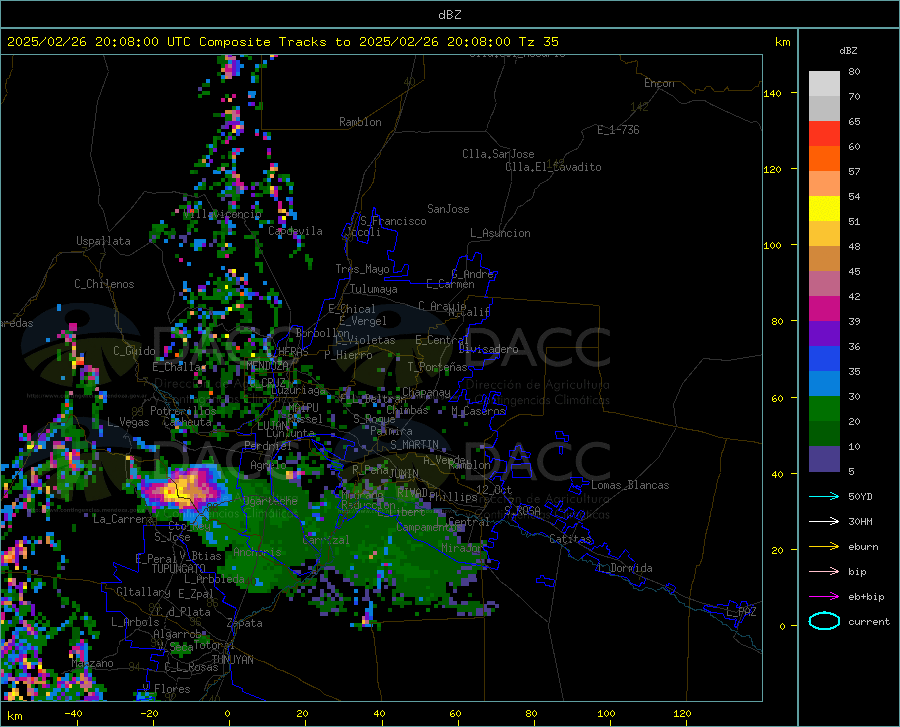Click the '140' tick on vertical km axis
Viewport: 900px width, 727px height.
pyautogui.click(x=772, y=93)
